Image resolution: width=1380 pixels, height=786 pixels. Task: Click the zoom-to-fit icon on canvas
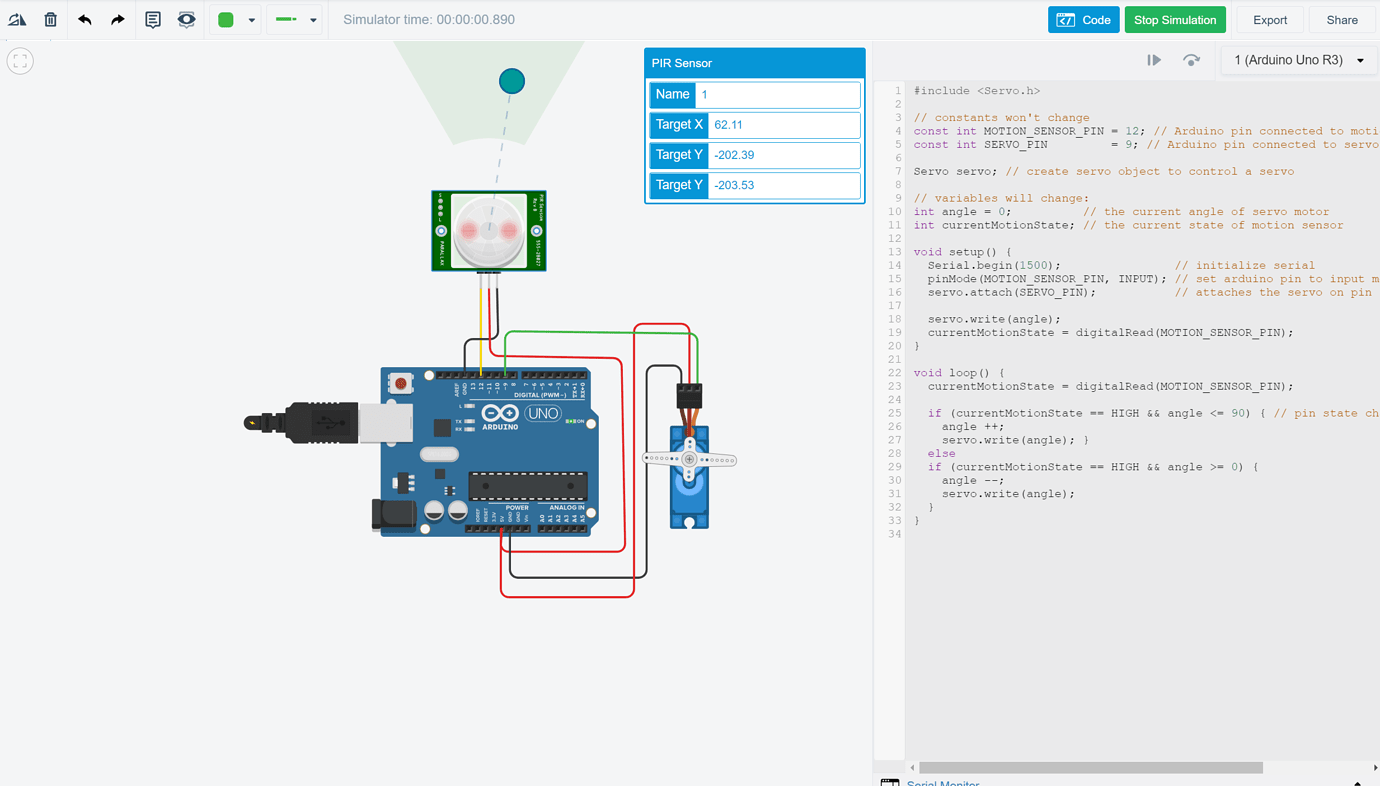20,61
